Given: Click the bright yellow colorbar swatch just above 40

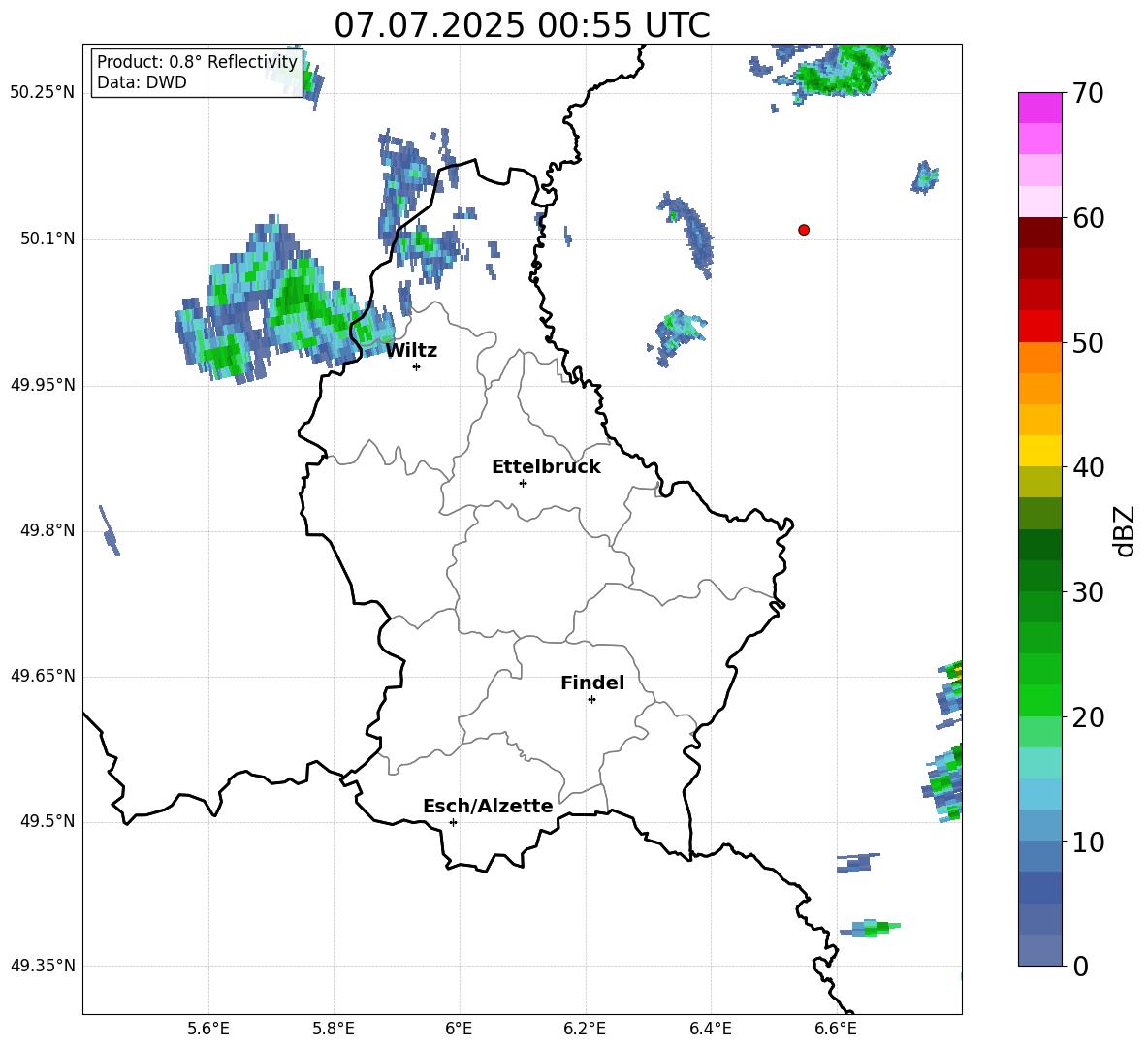Looking at the screenshot, I should 1039,451.
